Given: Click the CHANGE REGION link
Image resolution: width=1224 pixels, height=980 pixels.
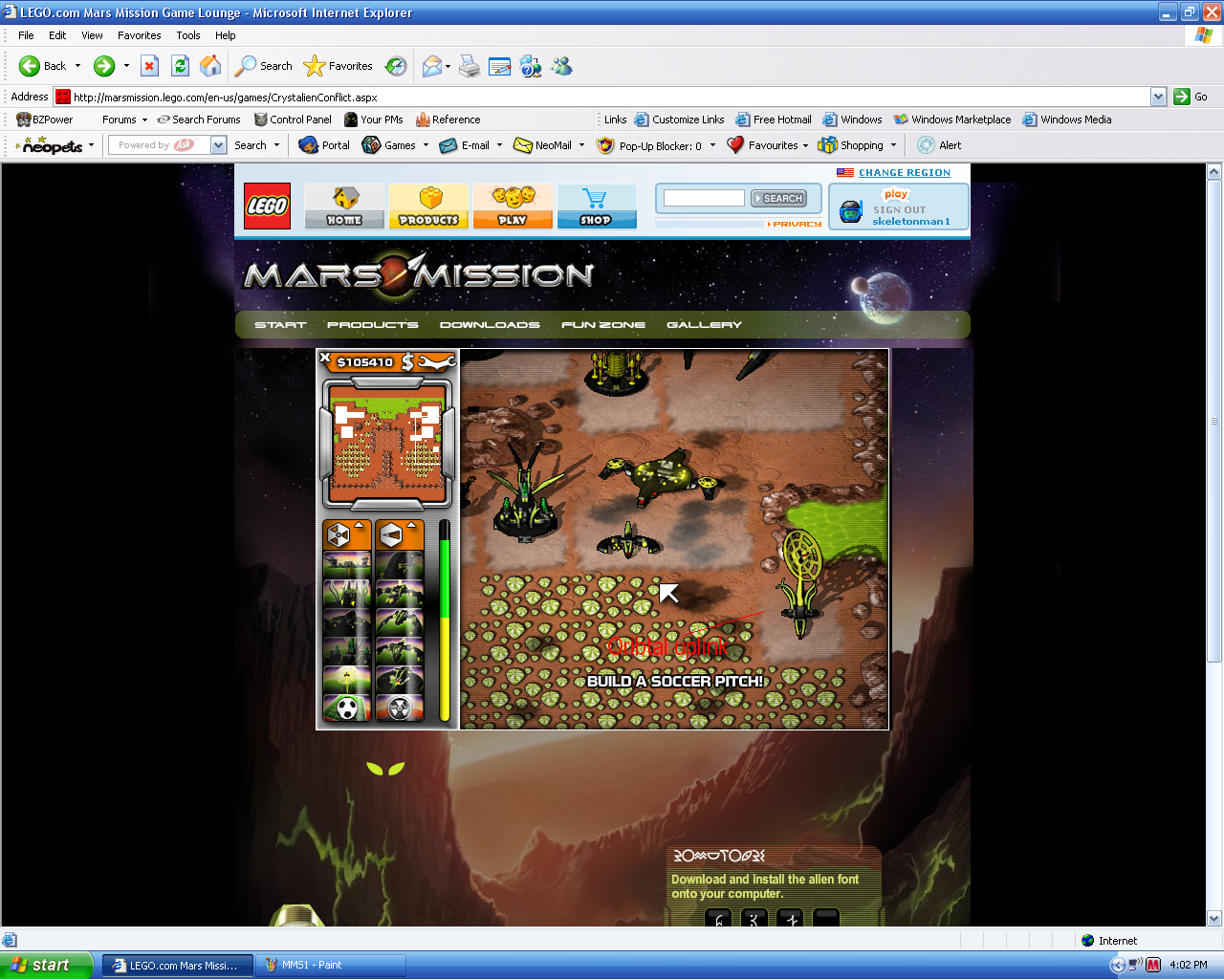Looking at the screenshot, I should pyautogui.click(x=904, y=173).
